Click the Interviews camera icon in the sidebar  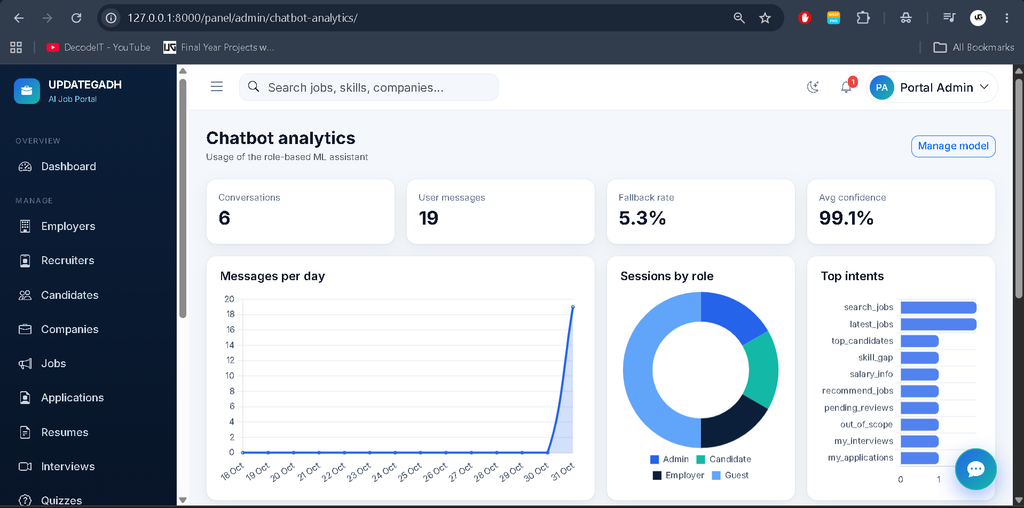(25, 466)
